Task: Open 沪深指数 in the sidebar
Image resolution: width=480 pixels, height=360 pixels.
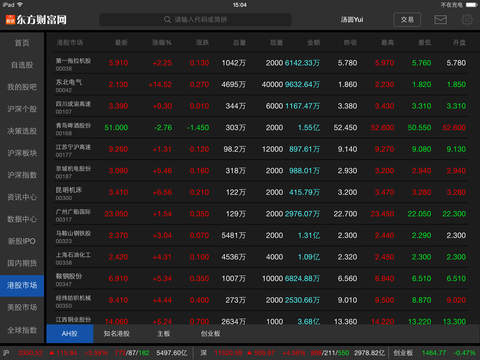Action: (x=22, y=175)
